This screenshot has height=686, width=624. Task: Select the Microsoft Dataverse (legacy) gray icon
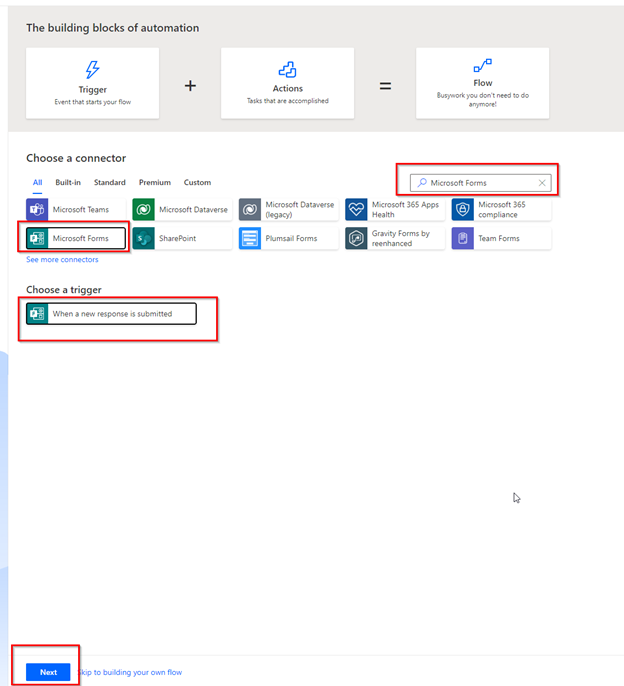tap(250, 210)
